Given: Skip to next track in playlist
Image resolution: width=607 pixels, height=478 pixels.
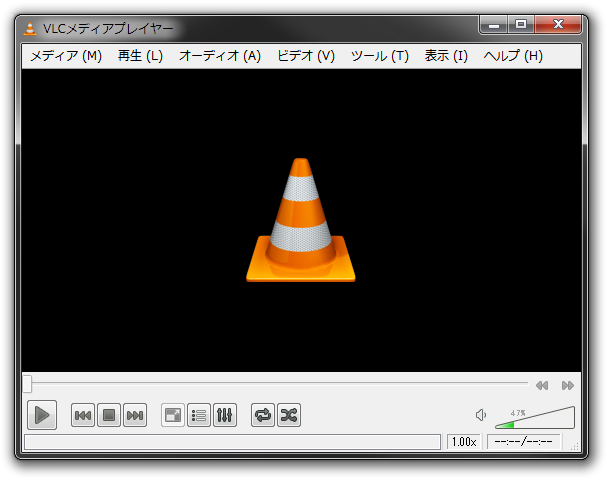Looking at the screenshot, I should 135,415.
